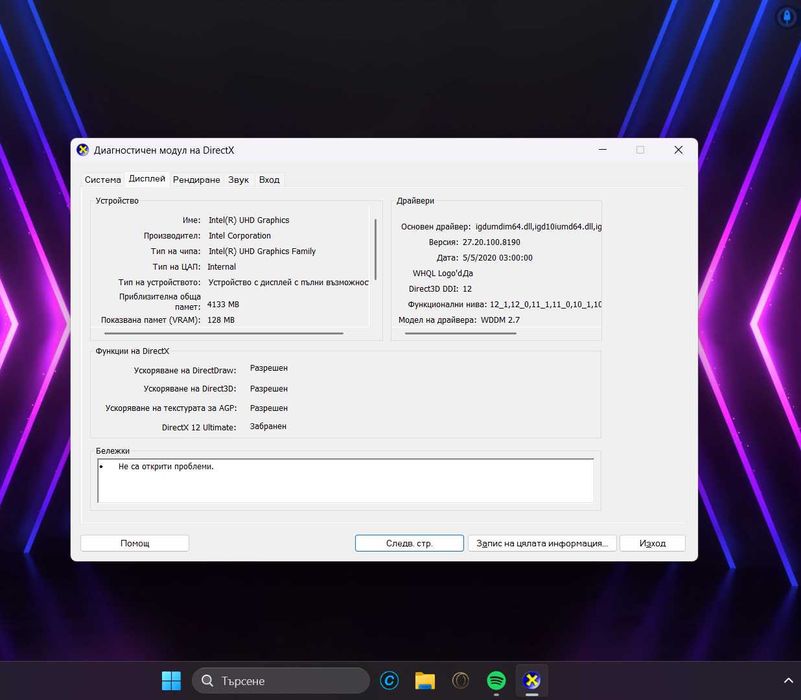Open the Вход tab
801x700 pixels.
(x=269, y=180)
